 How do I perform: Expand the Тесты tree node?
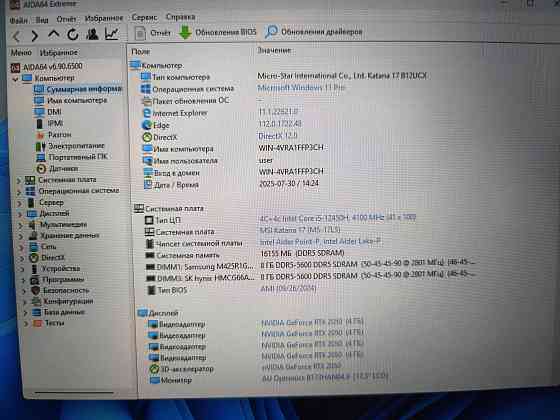[26, 324]
